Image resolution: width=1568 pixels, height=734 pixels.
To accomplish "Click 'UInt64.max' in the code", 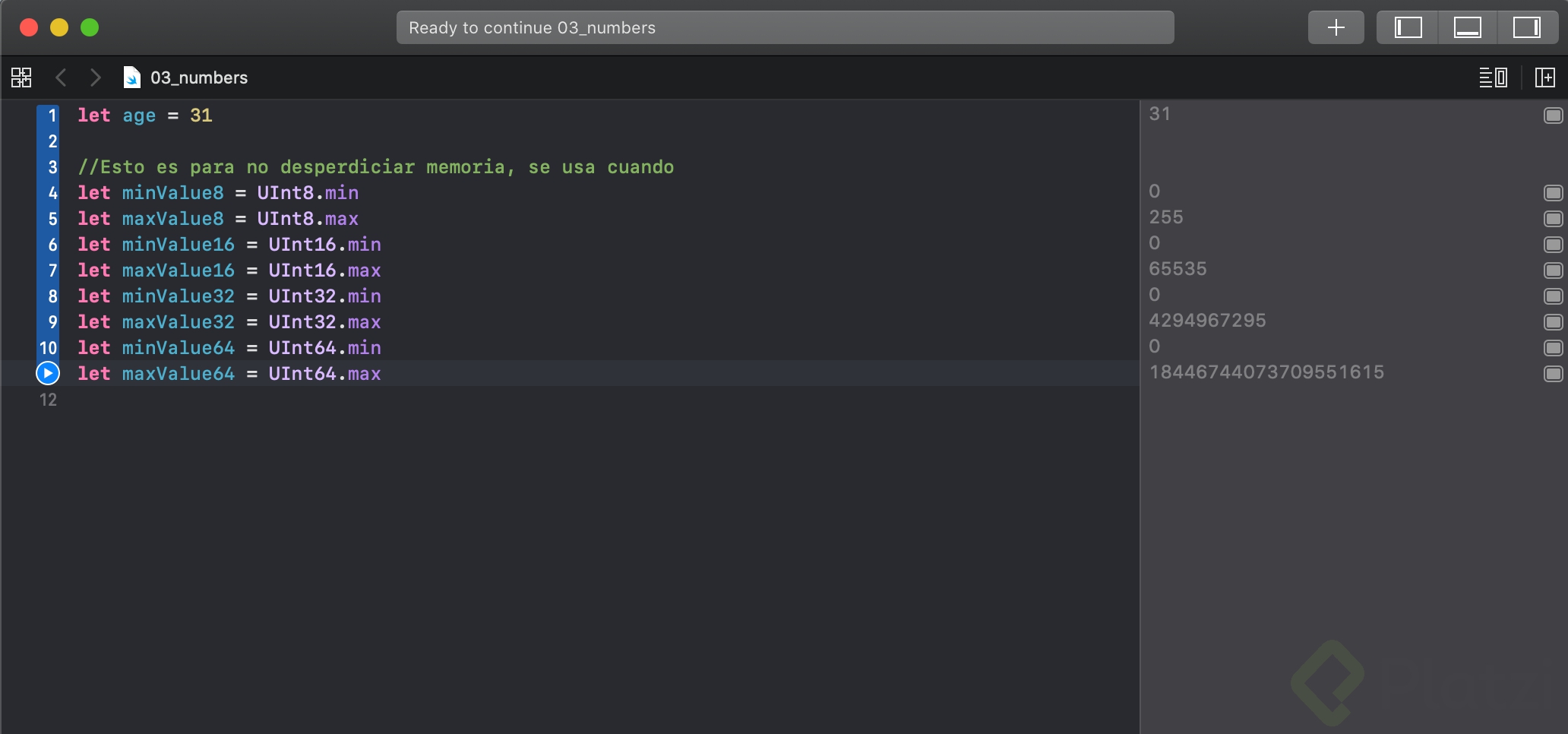I will [x=324, y=374].
